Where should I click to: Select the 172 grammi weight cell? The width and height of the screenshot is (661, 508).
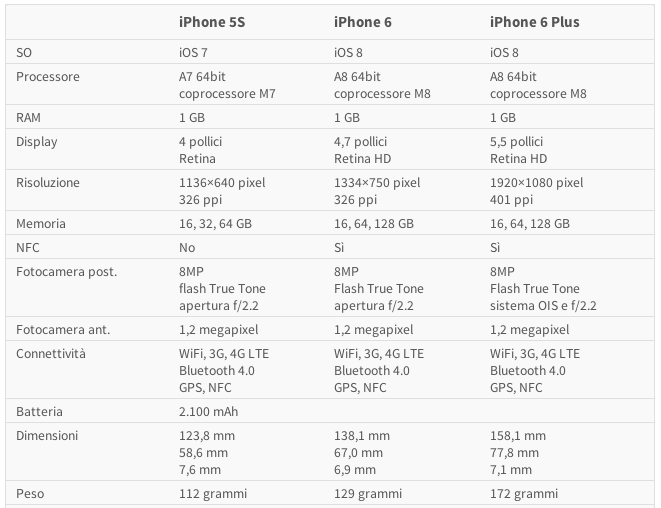[524, 494]
